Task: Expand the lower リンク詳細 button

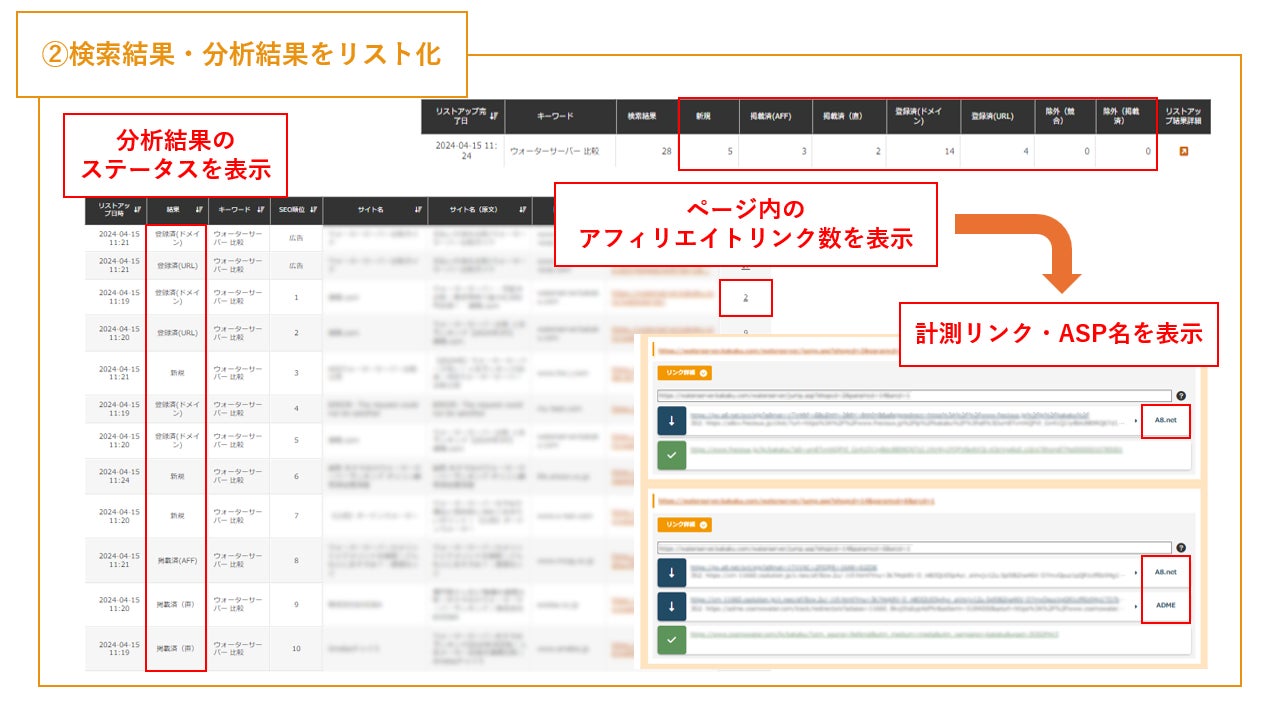Action: pos(684,525)
